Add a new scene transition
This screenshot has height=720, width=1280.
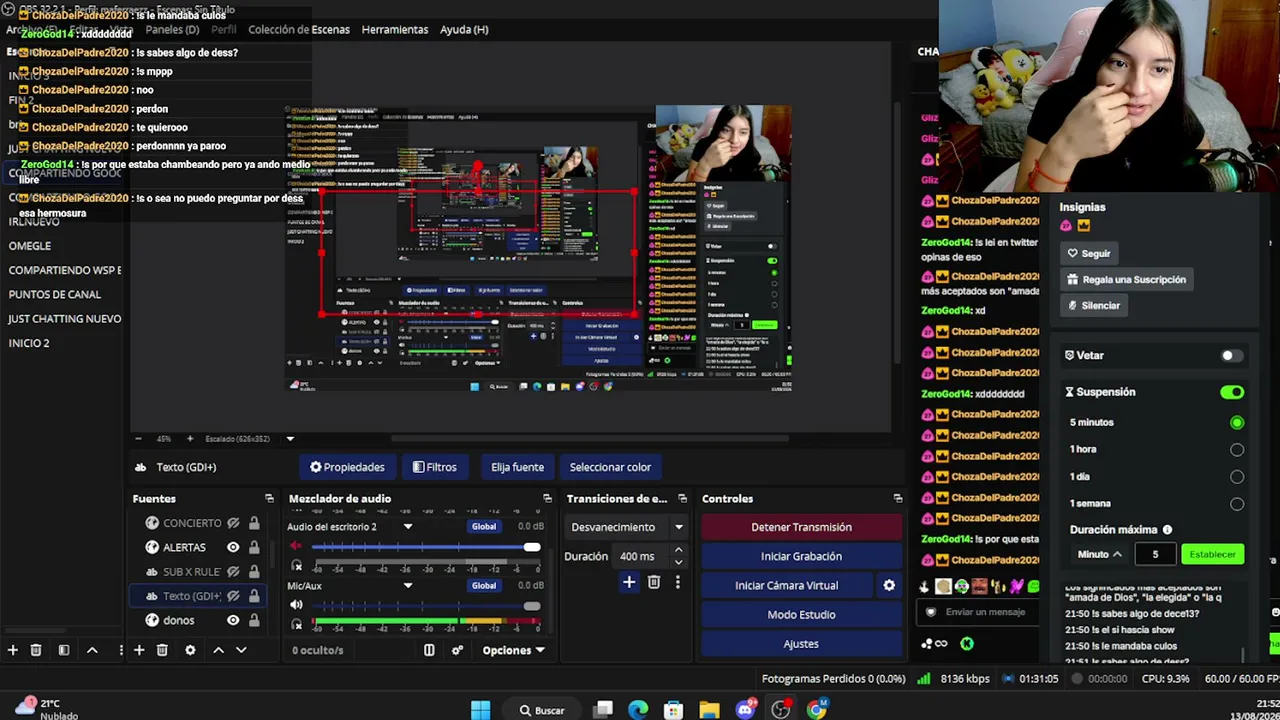tap(629, 582)
